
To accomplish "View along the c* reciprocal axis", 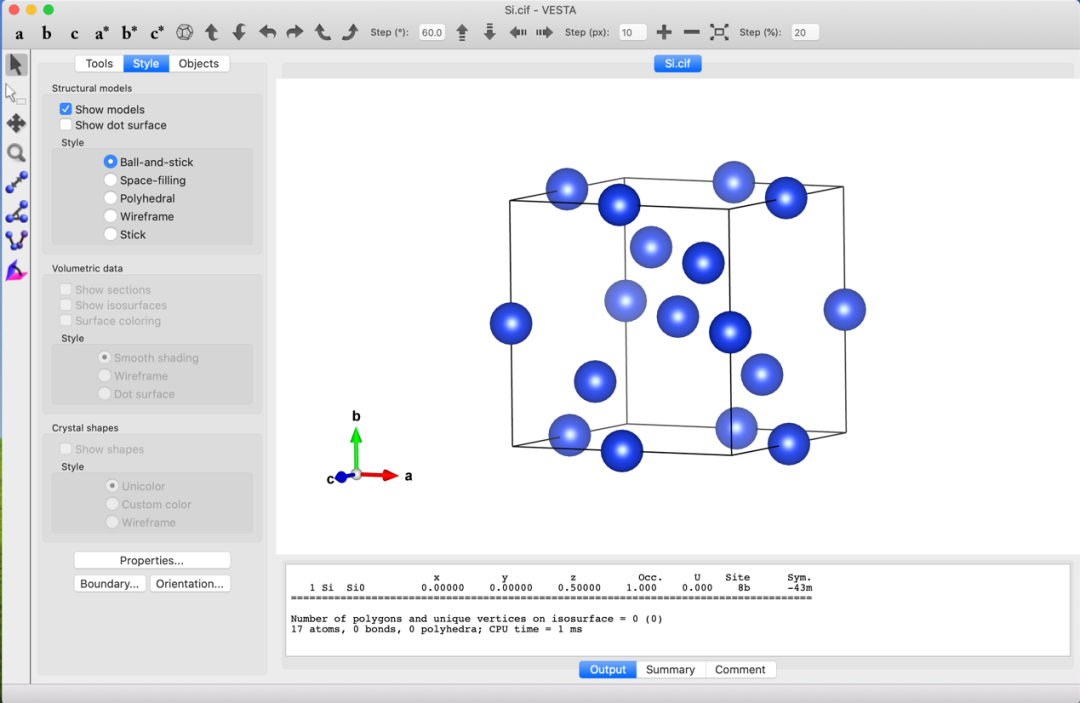I will [157, 33].
